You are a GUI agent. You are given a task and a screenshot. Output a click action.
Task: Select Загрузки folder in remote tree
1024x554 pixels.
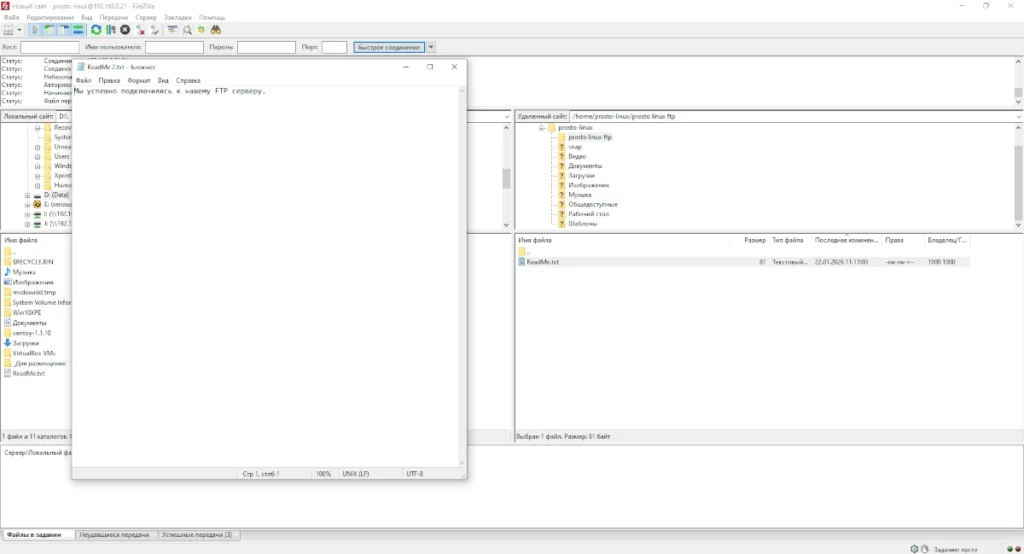tap(581, 176)
